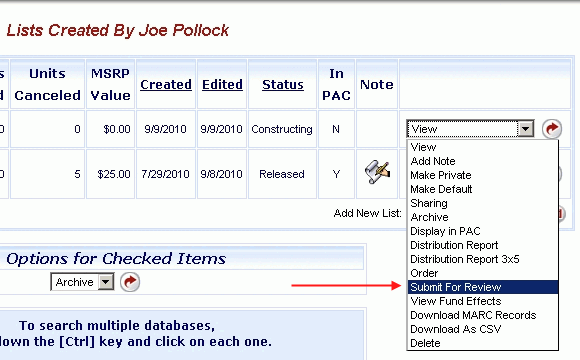Choose Download As CSV option

tap(483, 329)
